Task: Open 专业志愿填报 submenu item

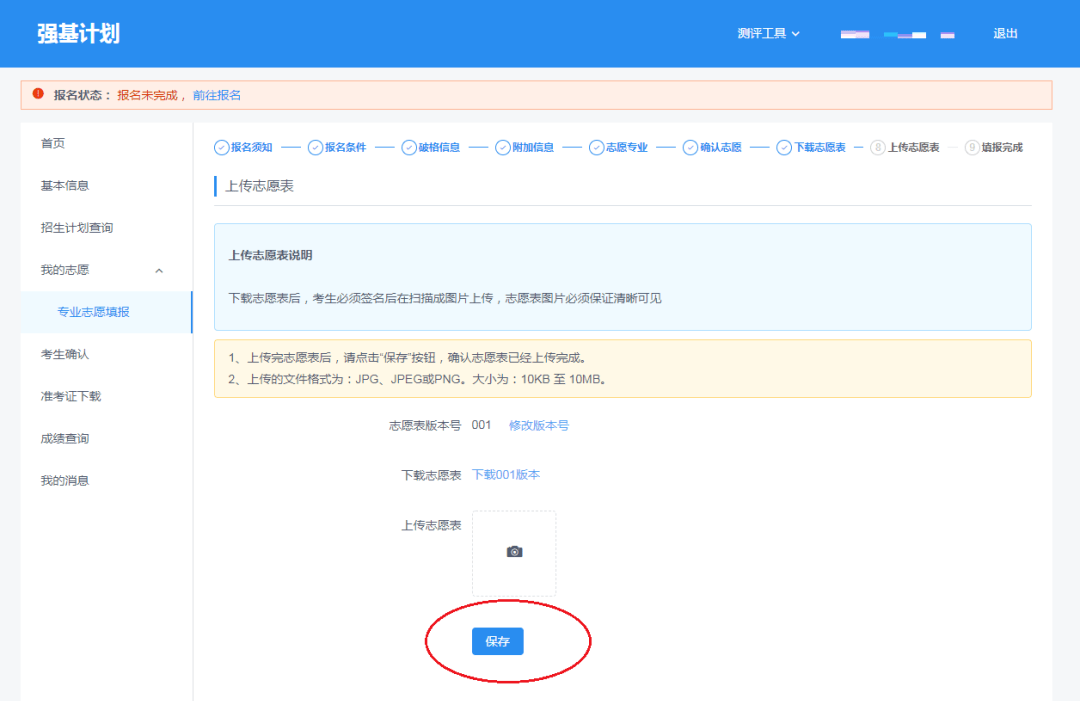Action: (94, 312)
